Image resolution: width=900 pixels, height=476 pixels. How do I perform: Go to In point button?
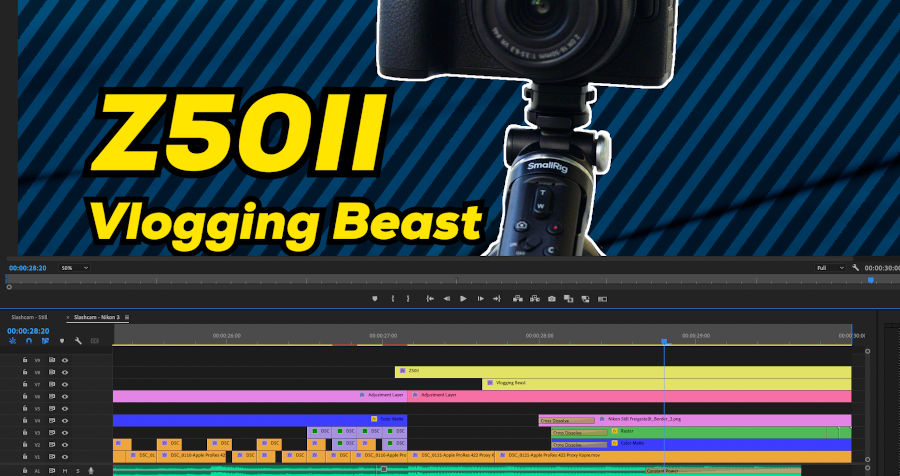430,299
